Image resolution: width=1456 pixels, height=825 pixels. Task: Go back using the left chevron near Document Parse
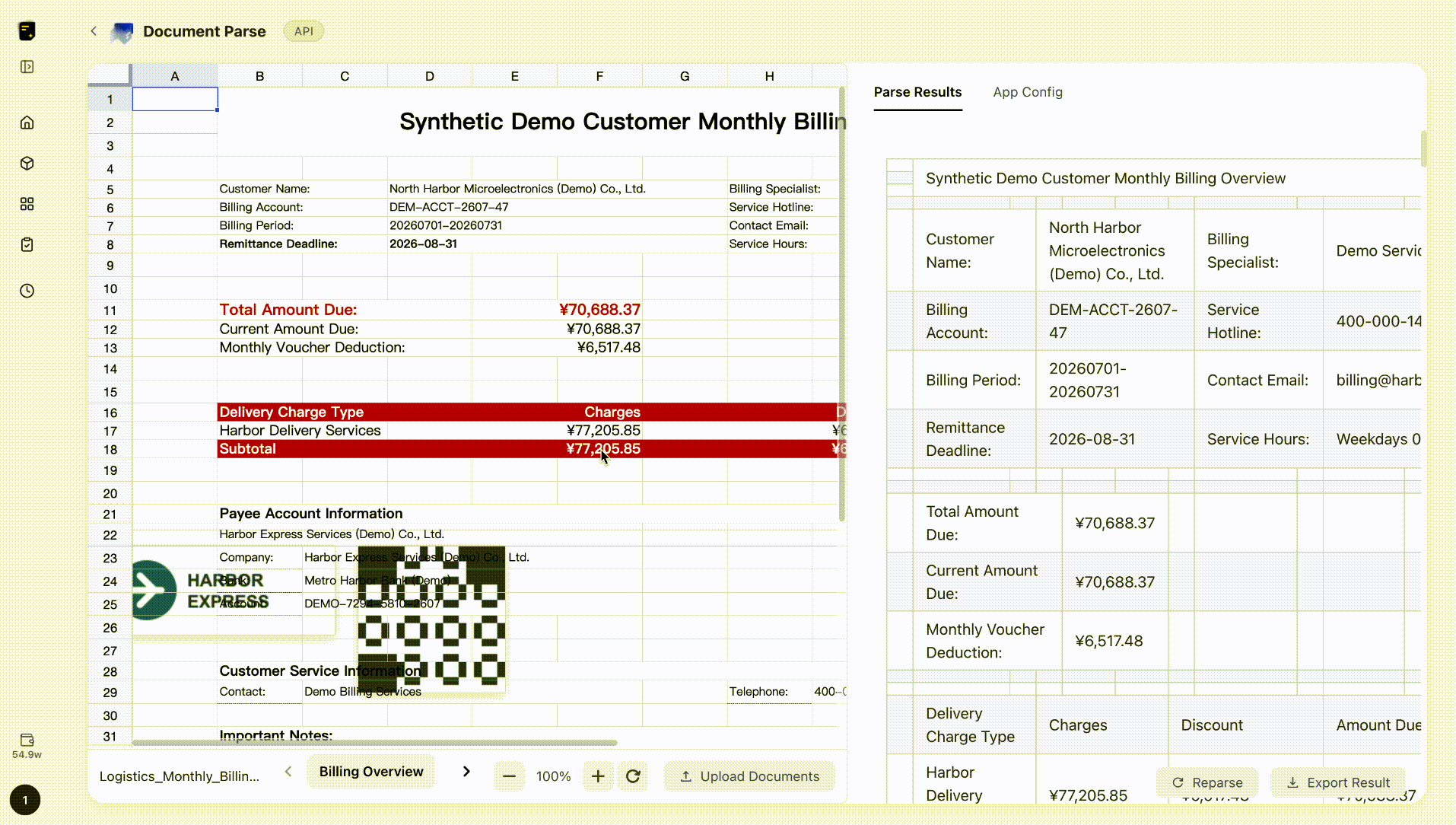click(94, 31)
